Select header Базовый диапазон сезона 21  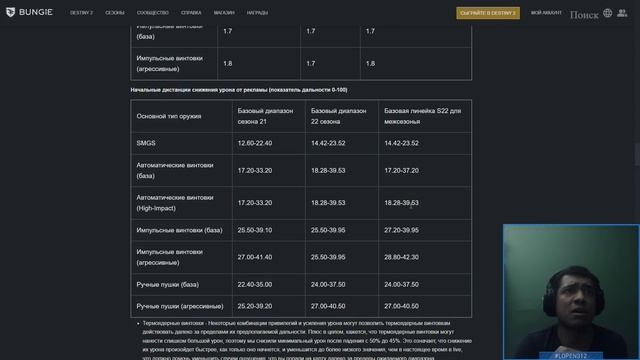tap(265, 116)
